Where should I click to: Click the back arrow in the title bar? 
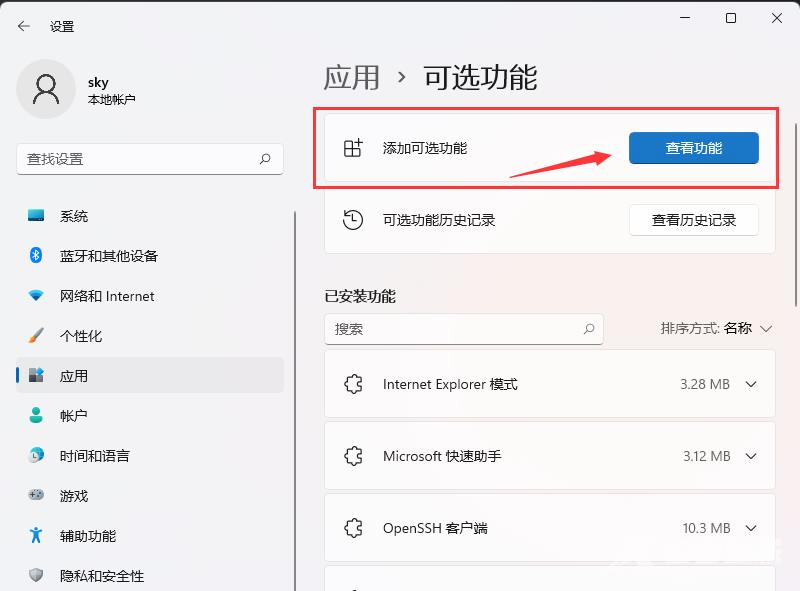pyautogui.click(x=23, y=26)
